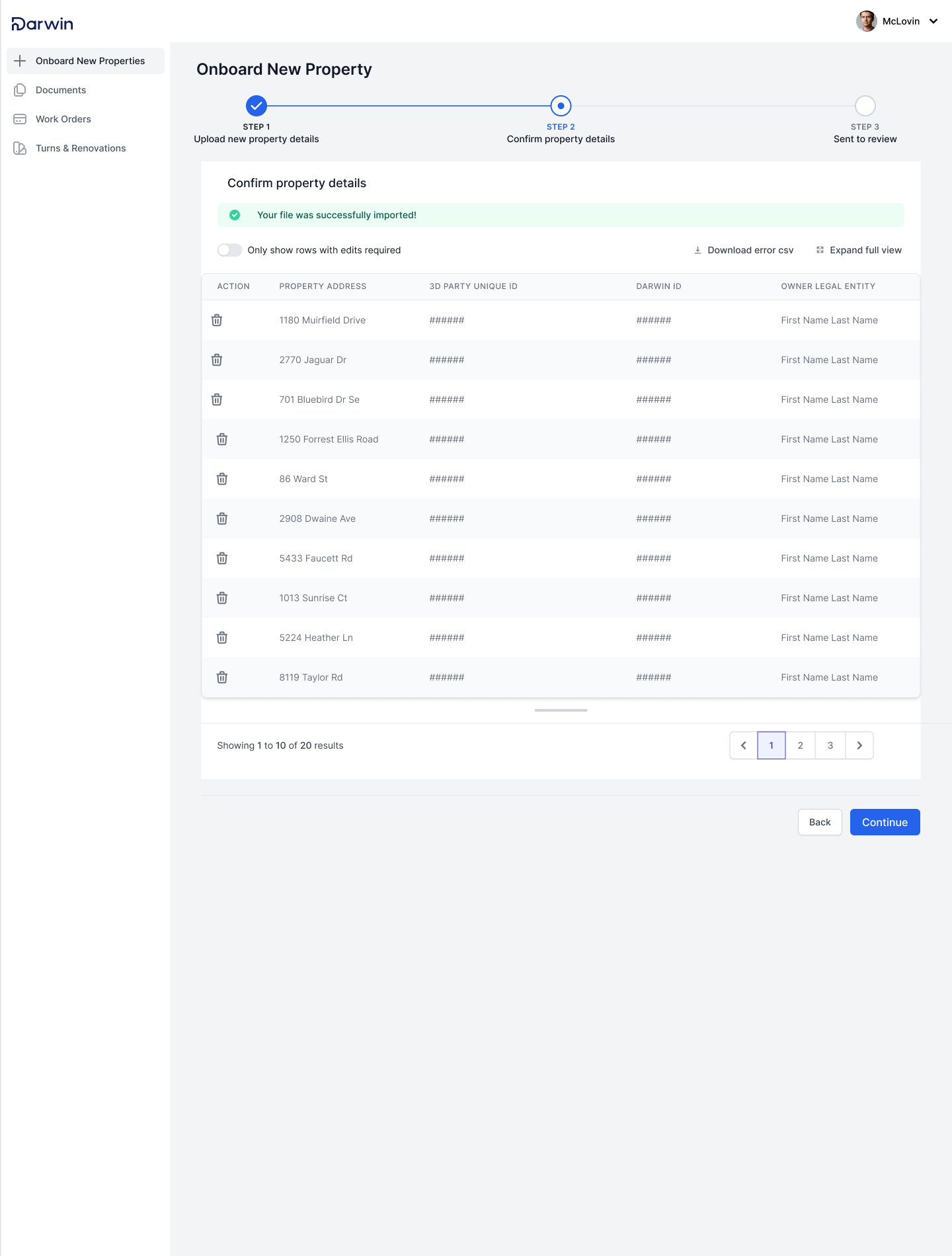Click Download error csv link
952x1256 pixels.
744,250
